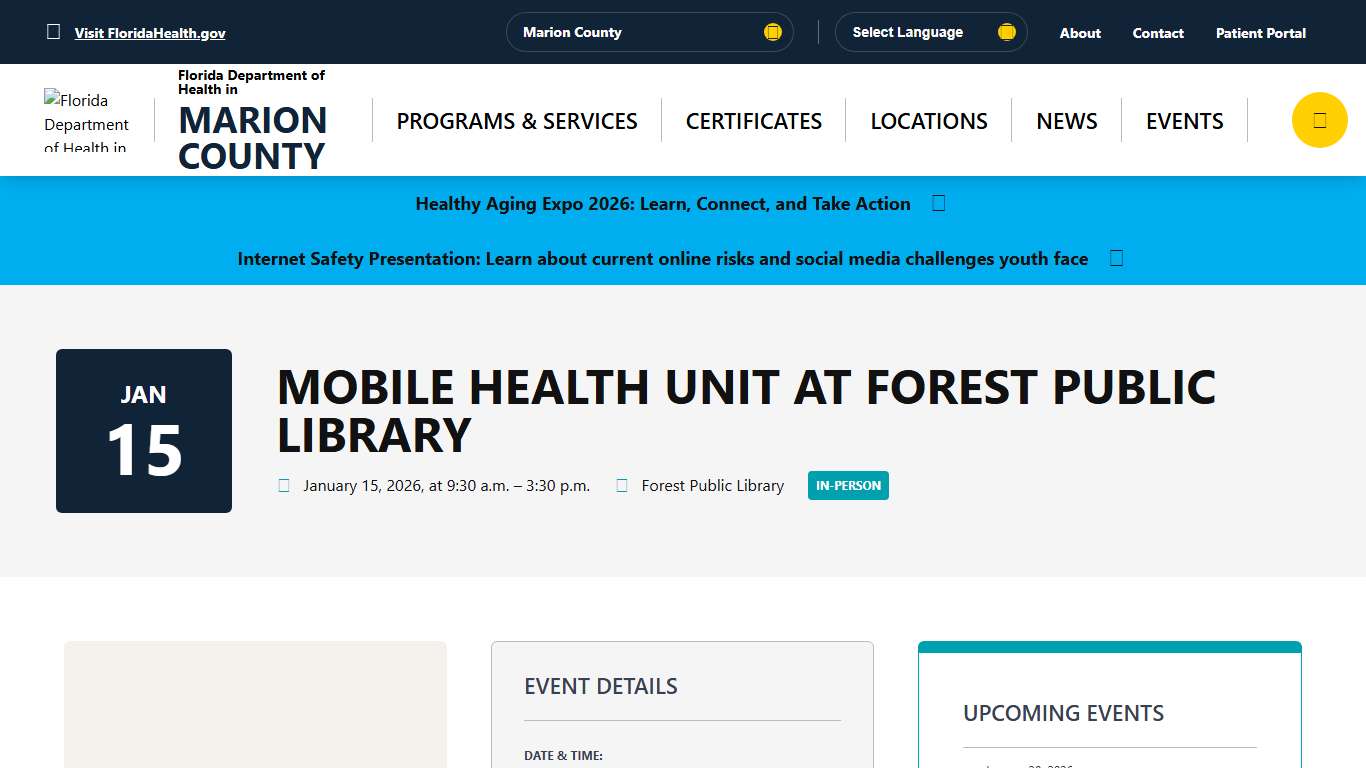1366x768 pixels.
Task: Toggle the yellow indicator in the Select Language selector
Action: (1006, 31)
